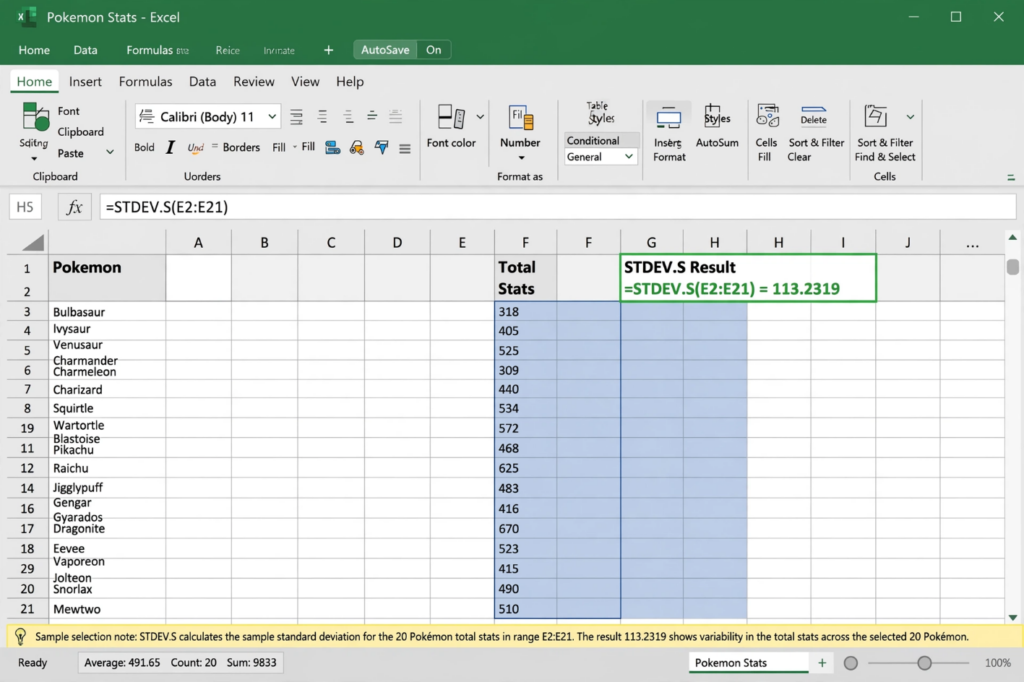The image size is (1024, 682).
Task: Select the Mewtwo cell
Action: (x=107, y=609)
